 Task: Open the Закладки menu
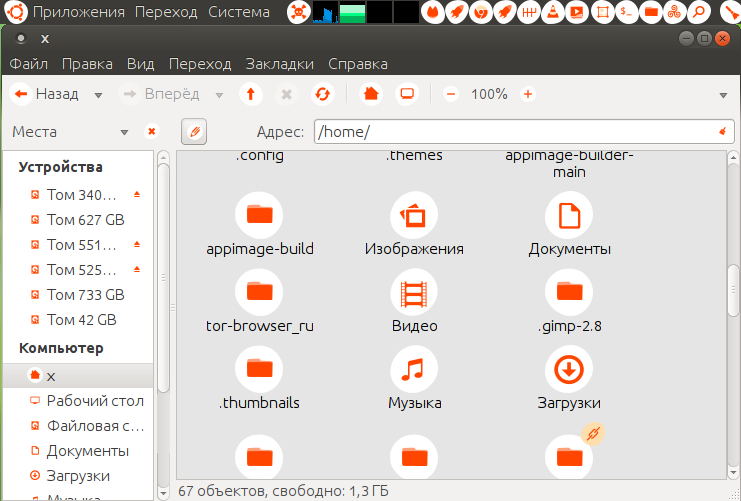pyautogui.click(x=280, y=64)
